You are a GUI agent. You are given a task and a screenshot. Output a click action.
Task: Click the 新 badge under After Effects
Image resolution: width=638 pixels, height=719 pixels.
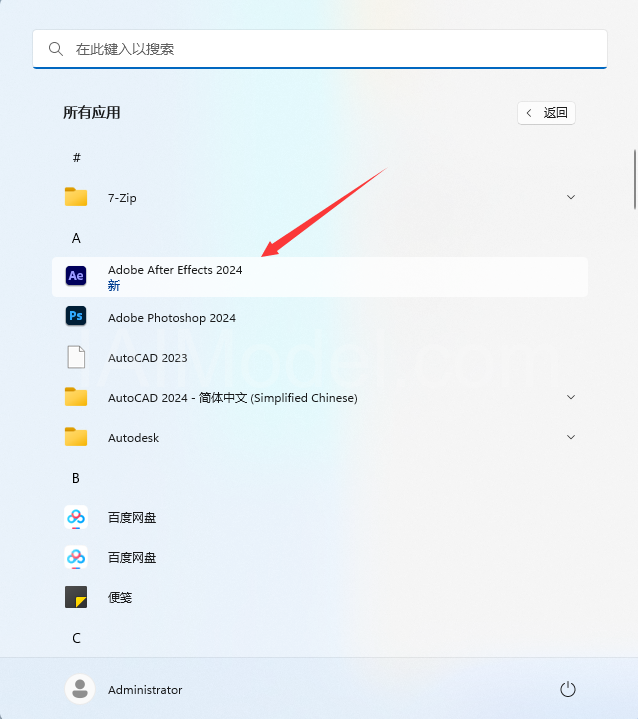click(114, 286)
